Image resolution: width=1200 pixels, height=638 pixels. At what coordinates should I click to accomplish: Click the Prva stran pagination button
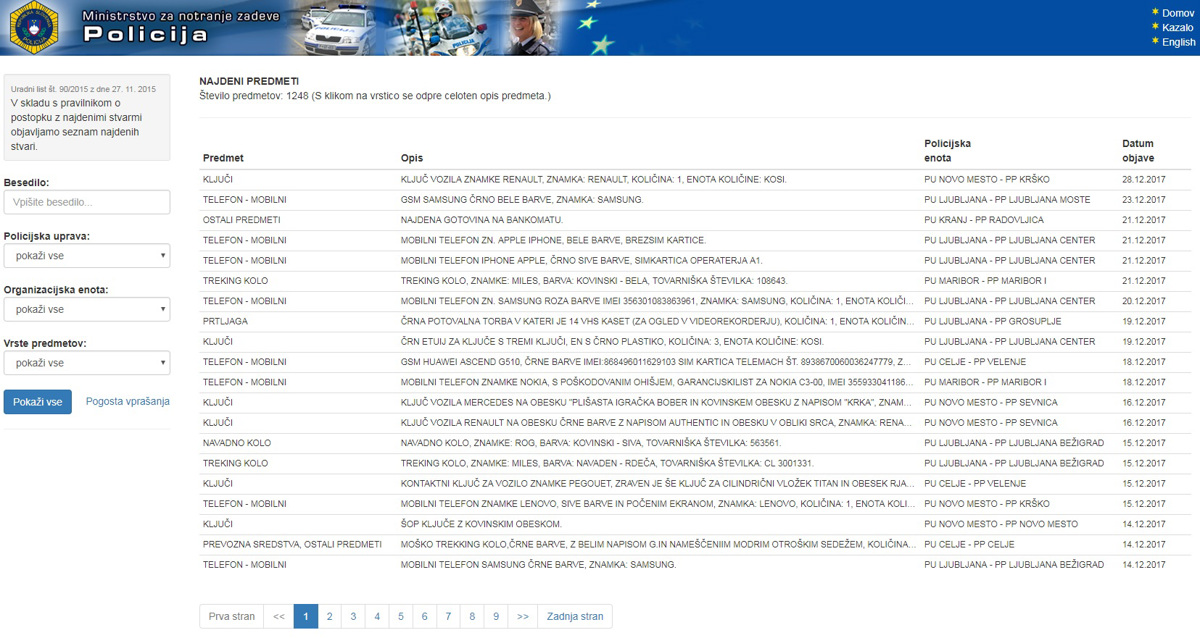pyautogui.click(x=231, y=617)
